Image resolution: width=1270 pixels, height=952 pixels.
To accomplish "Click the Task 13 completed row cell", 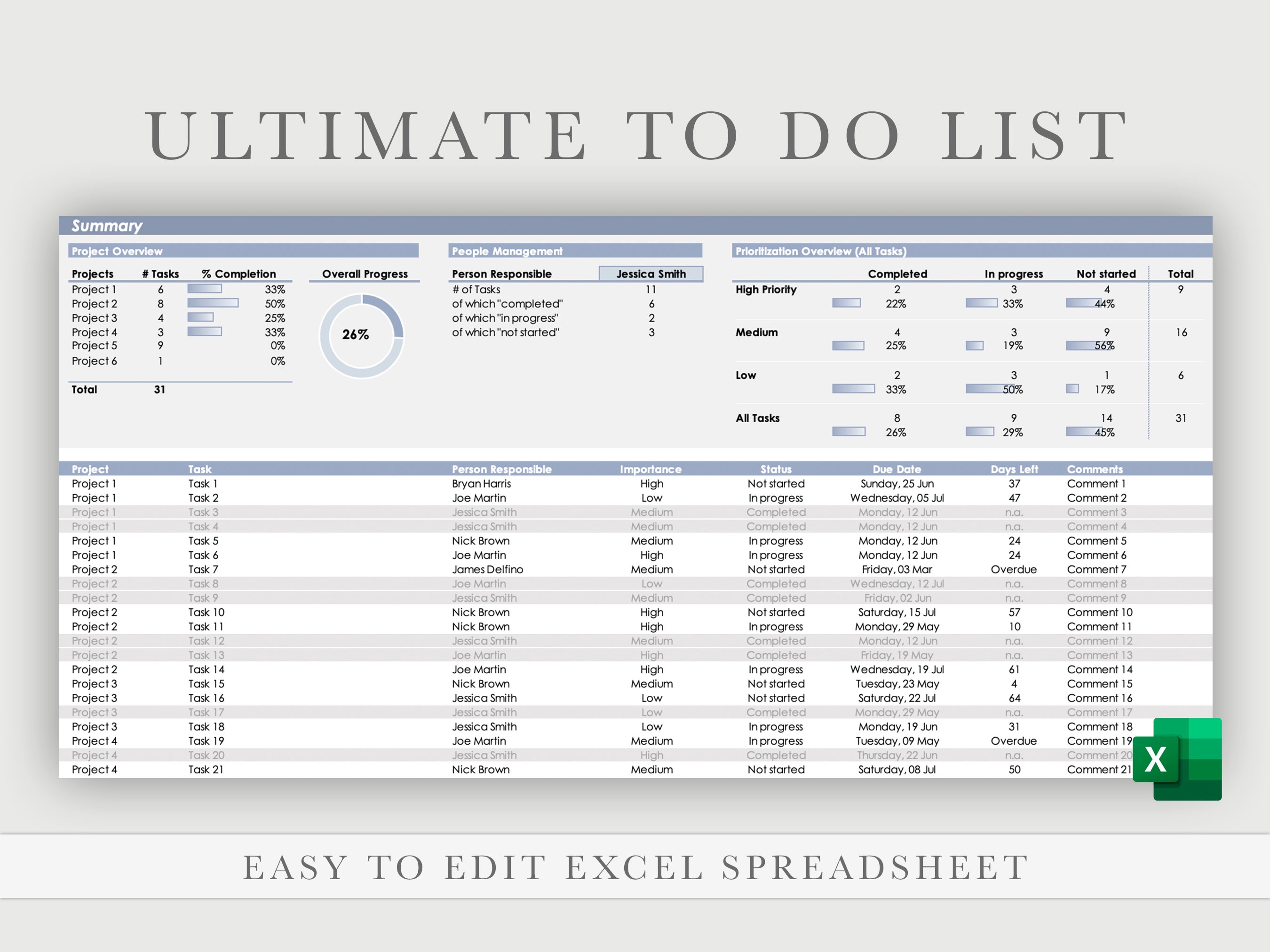I will [206, 655].
